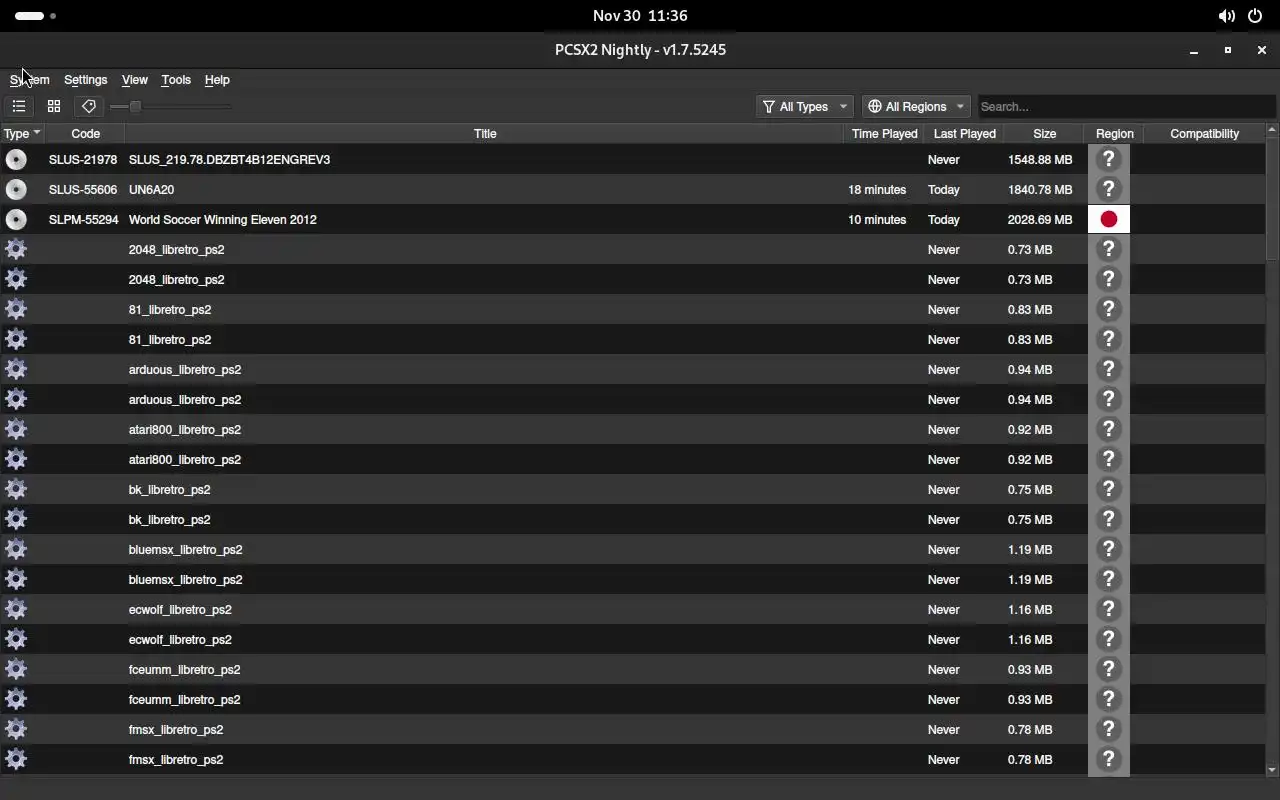
Task: Open the Activities overview pill
Action: [x=35, y=16]
